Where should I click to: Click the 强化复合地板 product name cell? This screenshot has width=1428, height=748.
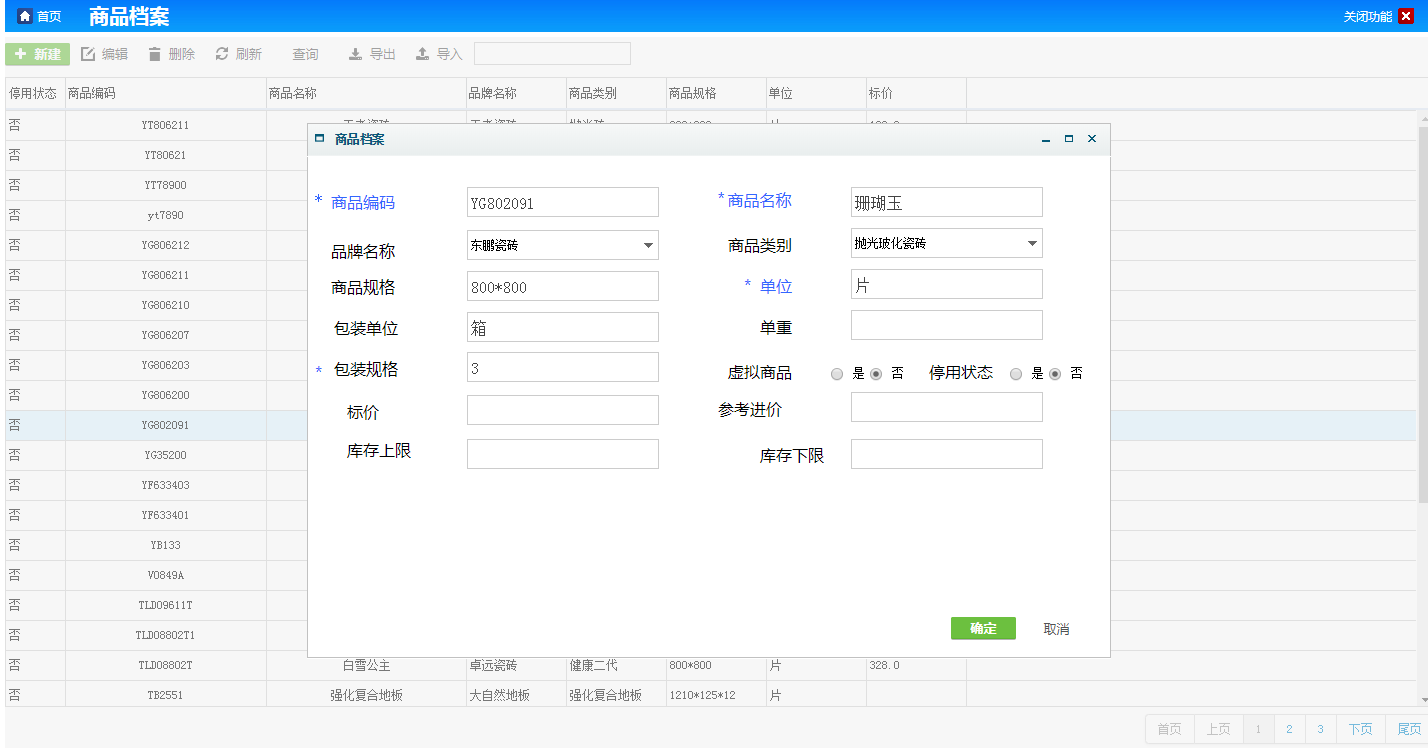tap(366, 695)
